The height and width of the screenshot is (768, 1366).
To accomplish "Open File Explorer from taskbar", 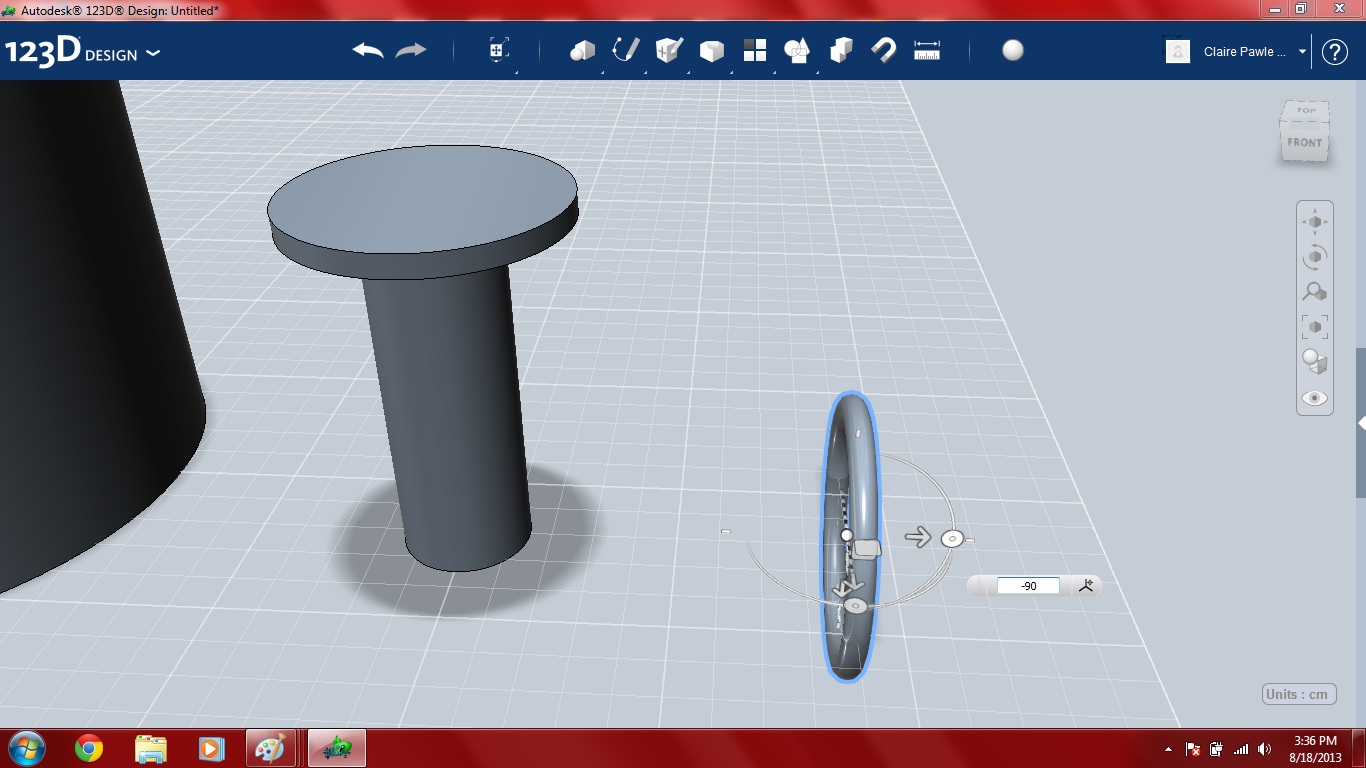I will [150, 748].
